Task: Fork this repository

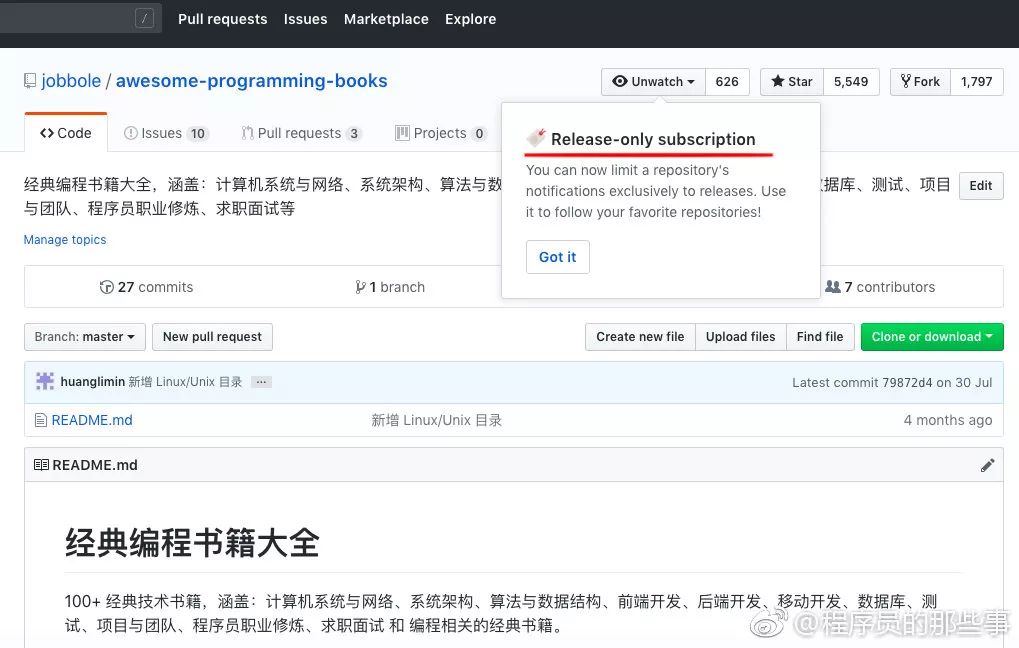Action: [x=920, y=82]
